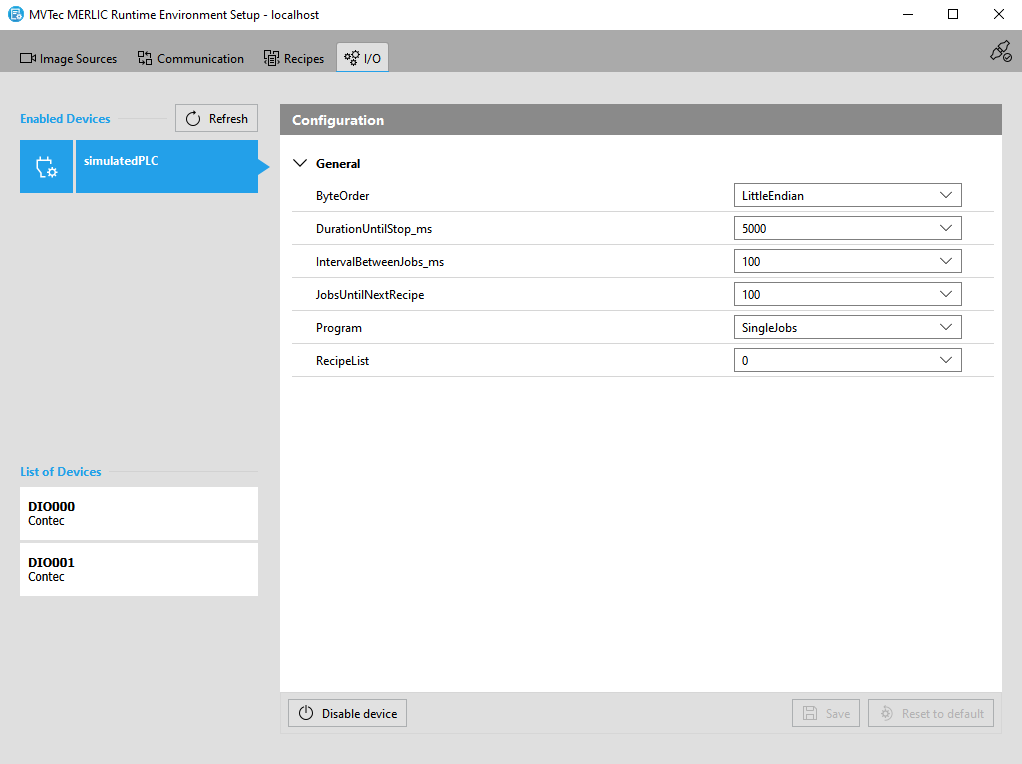Expand the DurationUntilStop_ms dropdown

tap(847, 229)
